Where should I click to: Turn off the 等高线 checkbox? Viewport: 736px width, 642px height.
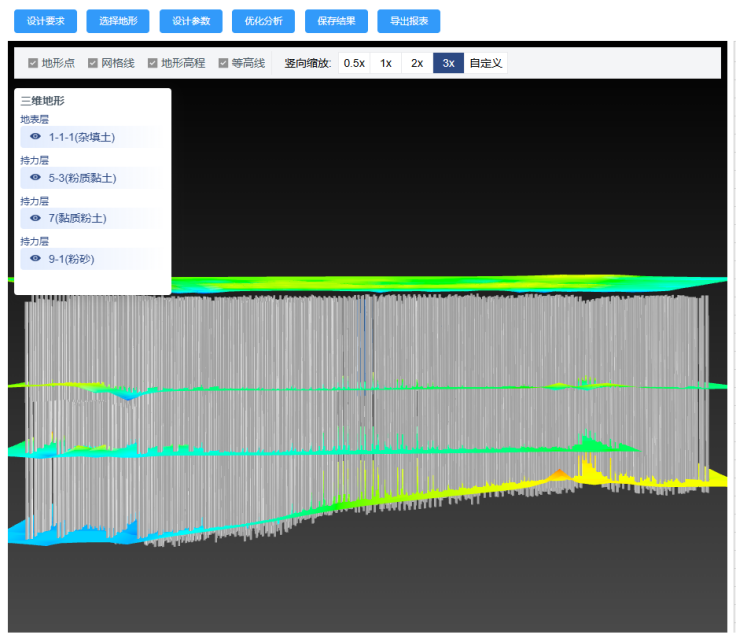[224, 63]
